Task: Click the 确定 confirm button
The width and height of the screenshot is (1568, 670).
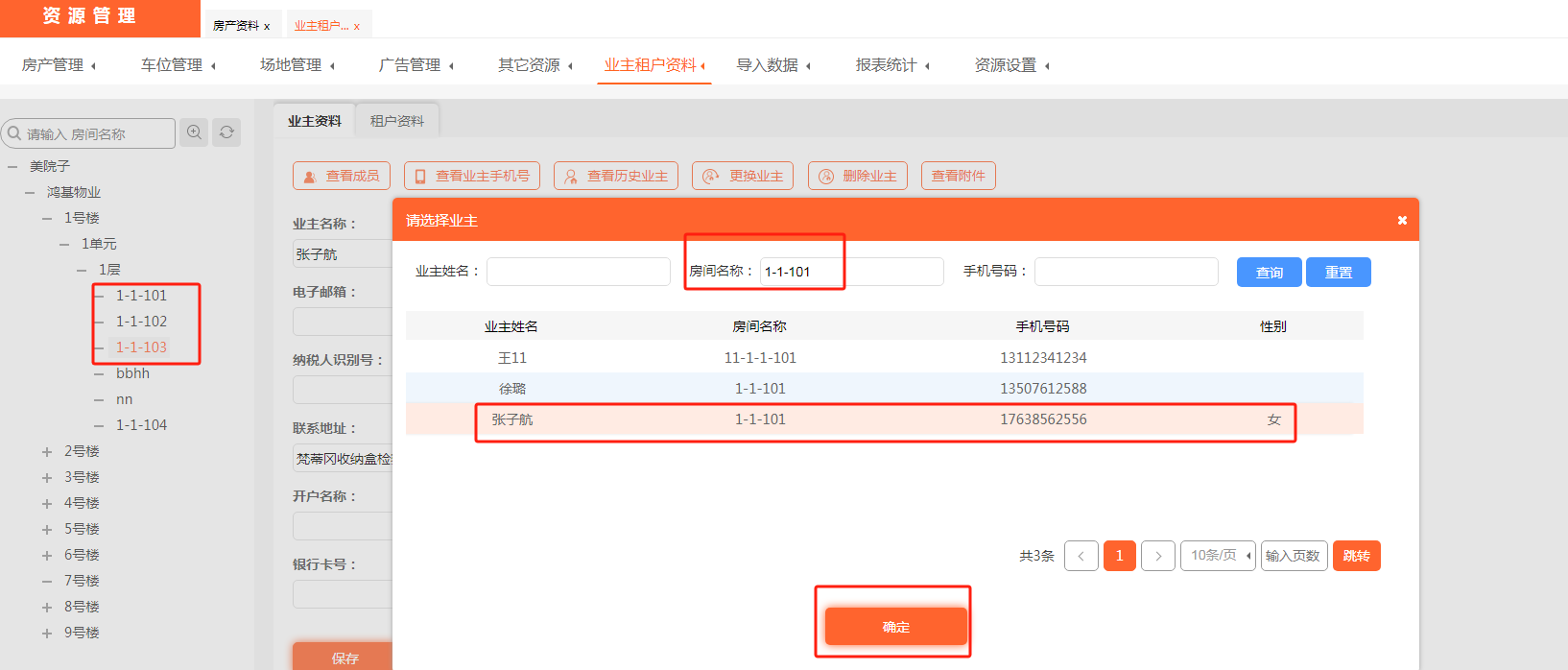Action: coord(896,627)
